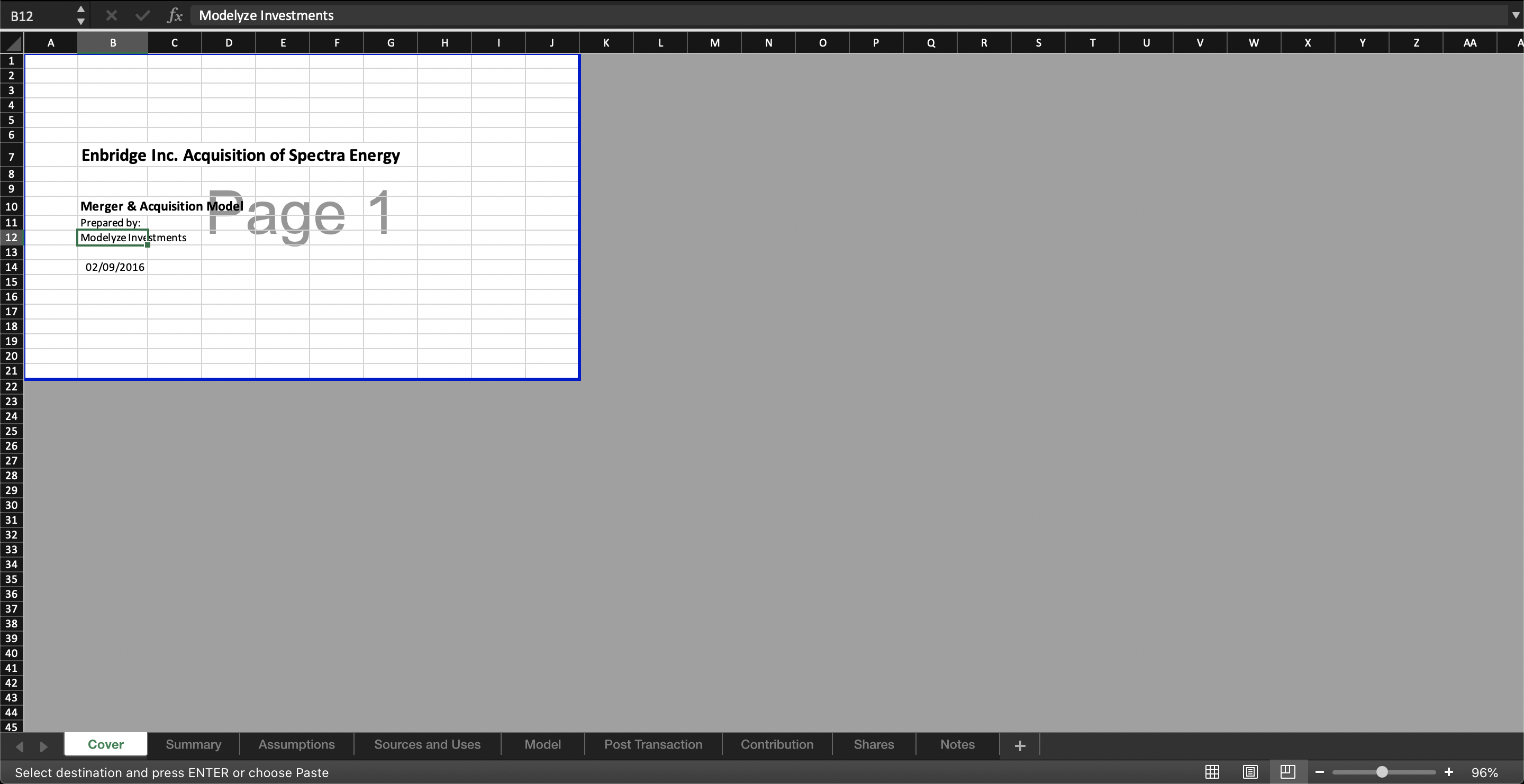Click the date cell 02/09/2016

coord(112,267)
